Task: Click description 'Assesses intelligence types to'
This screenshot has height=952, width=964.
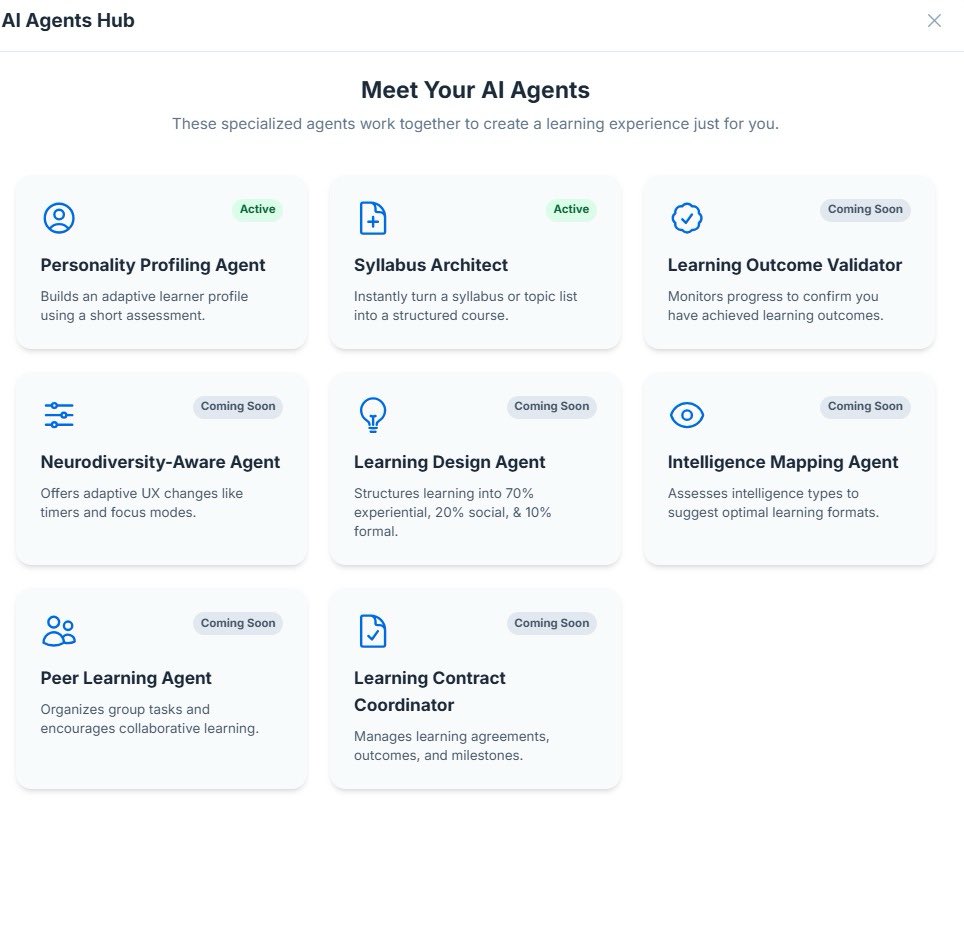Action: click(764, 493)
